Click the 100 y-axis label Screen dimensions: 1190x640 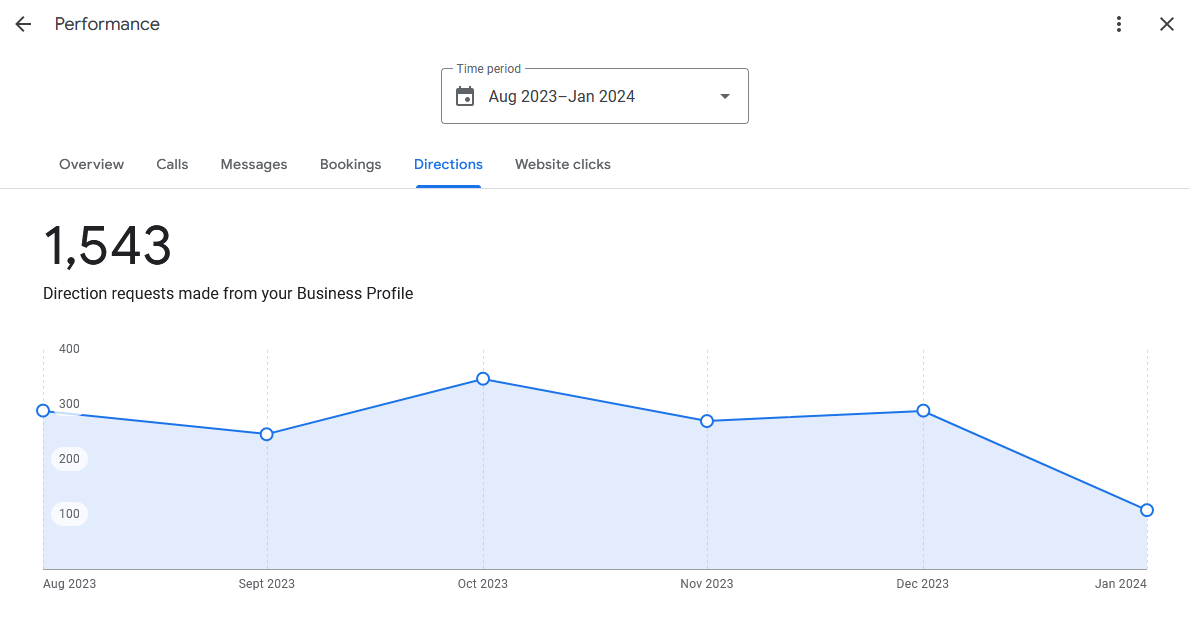[x=69, y=514]
